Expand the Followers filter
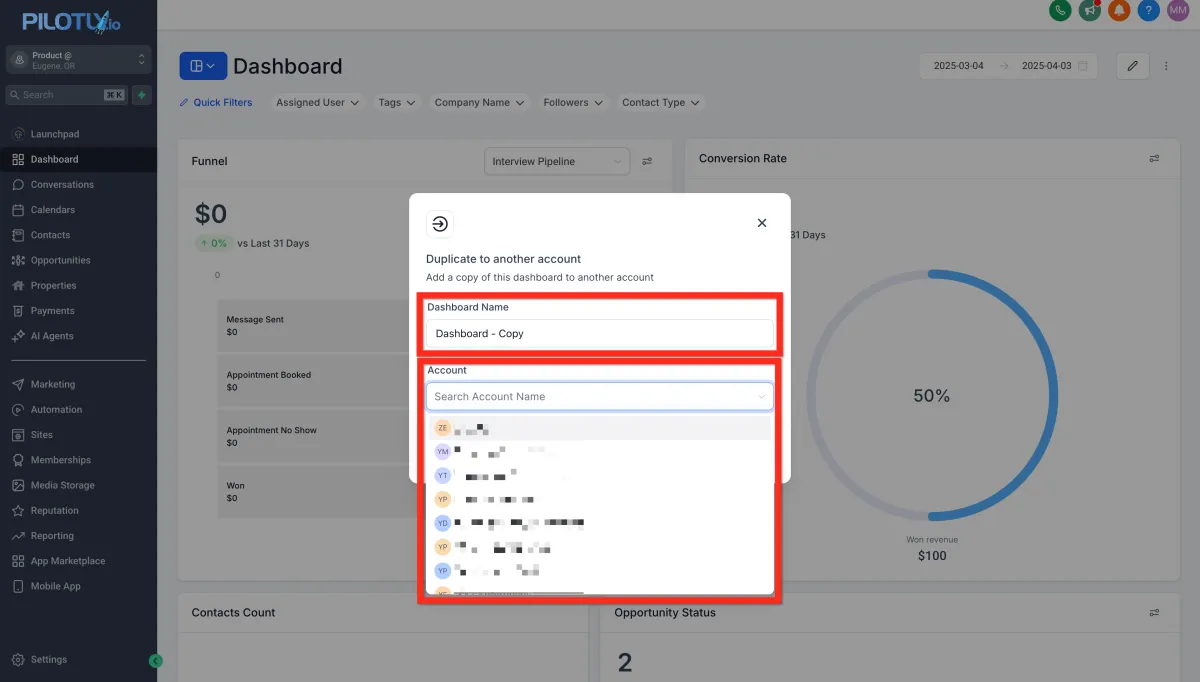Image resolution: width=1200 pixels, height=682 pixels. pyautogui.click(x=573, y=102)
